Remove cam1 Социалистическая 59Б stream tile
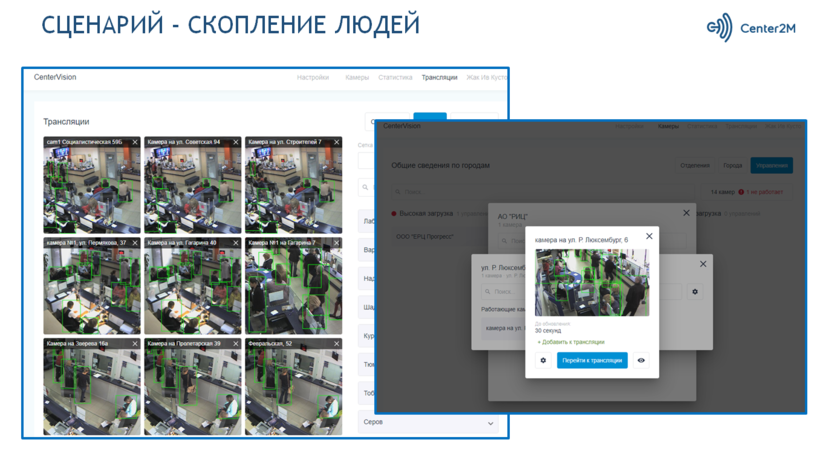This screenshot has width=820, height=454. click(135, 143)
